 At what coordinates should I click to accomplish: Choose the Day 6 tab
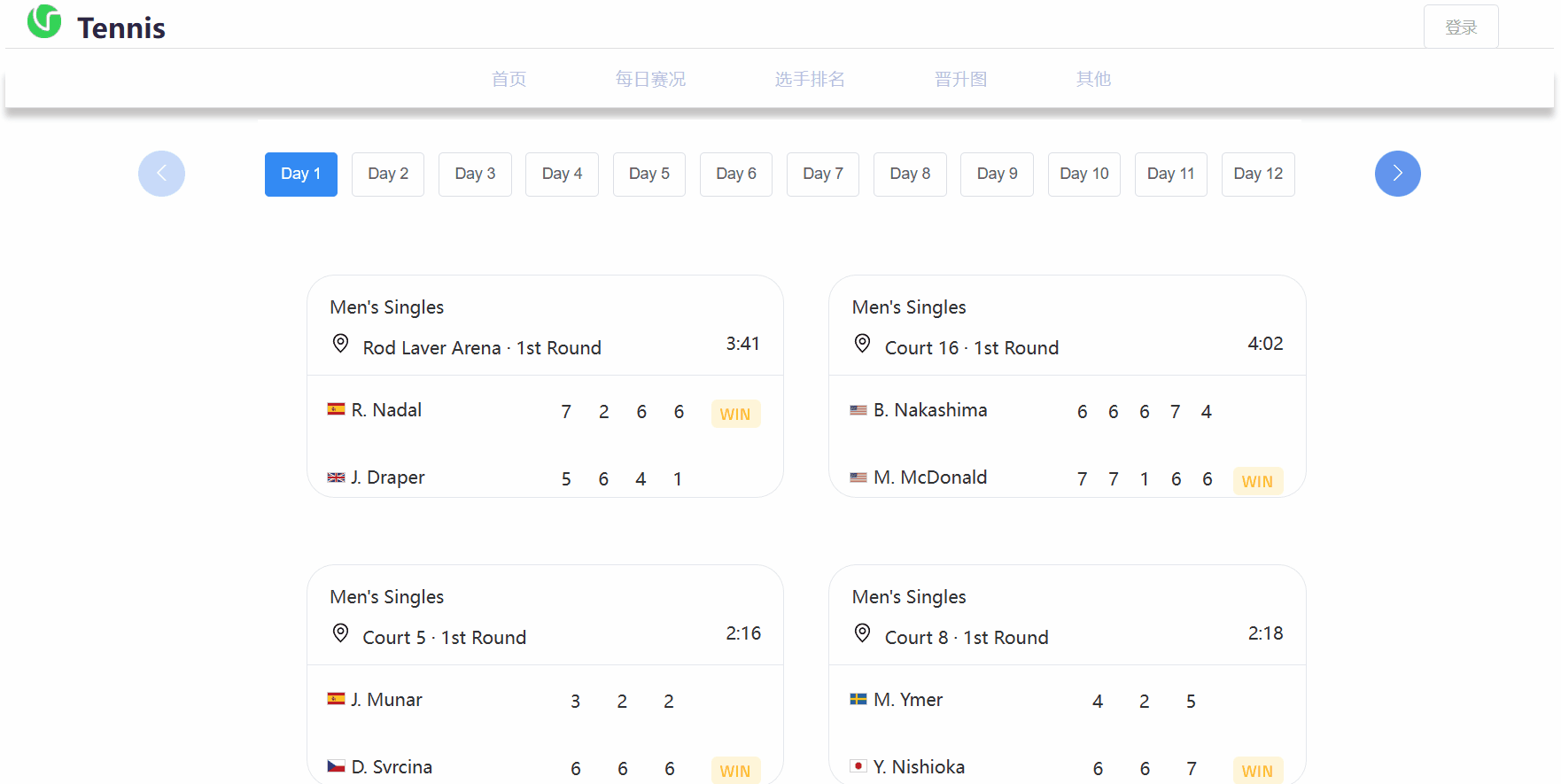coord(736,175)
